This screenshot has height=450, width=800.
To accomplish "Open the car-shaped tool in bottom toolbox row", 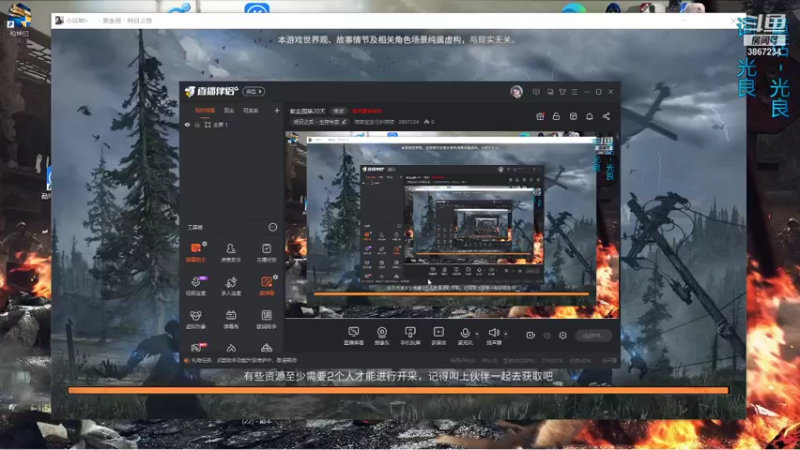I will point(266,348).
